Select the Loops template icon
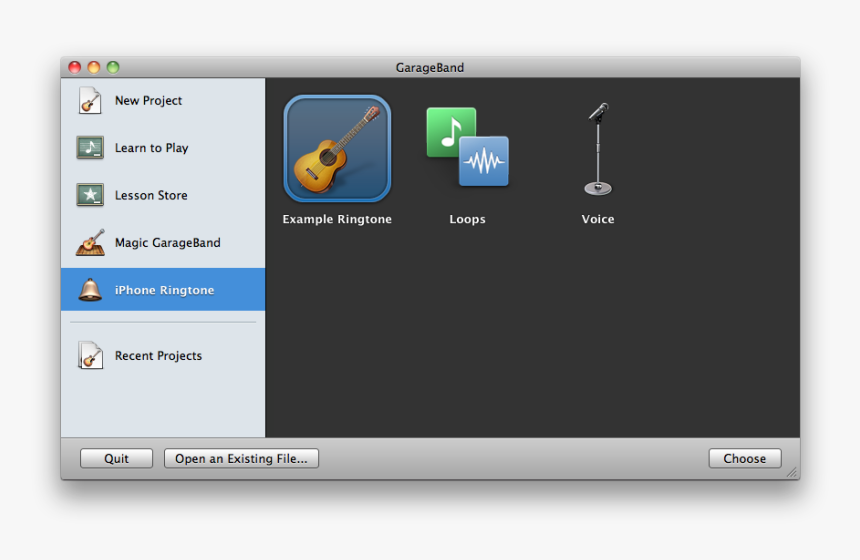 (x=467, y=148)
